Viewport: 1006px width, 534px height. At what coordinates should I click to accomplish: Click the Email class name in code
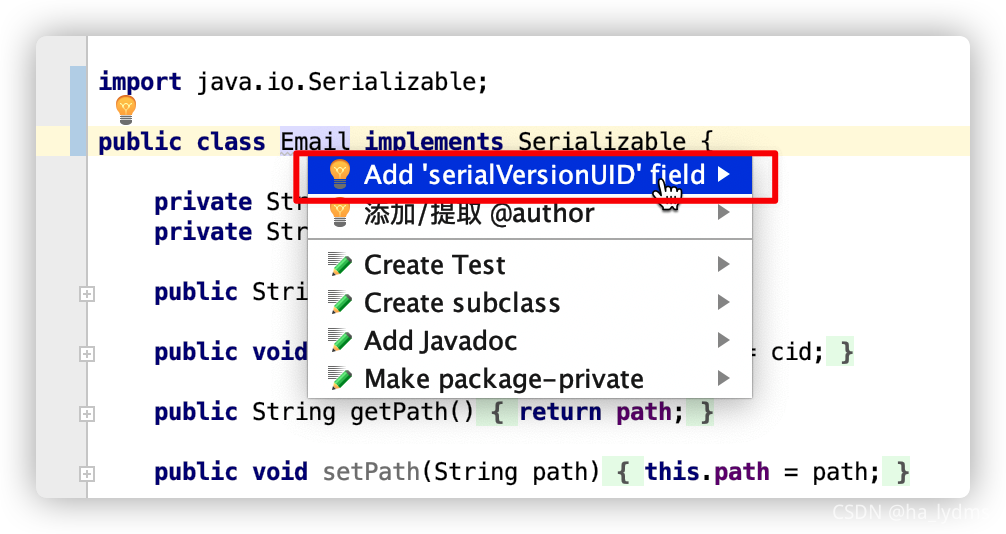[314, 142]
